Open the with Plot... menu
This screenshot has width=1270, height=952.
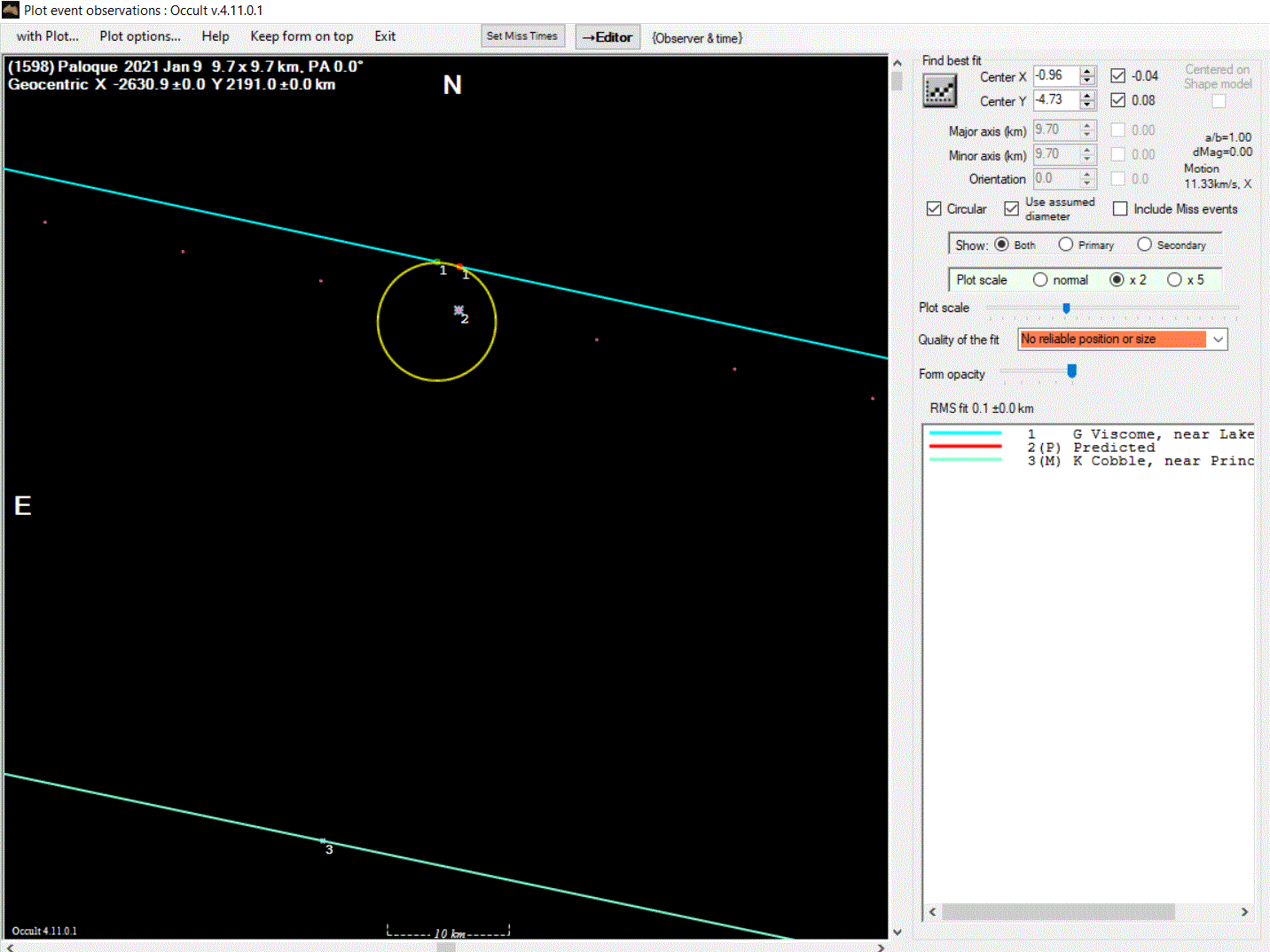coord(47,36)
